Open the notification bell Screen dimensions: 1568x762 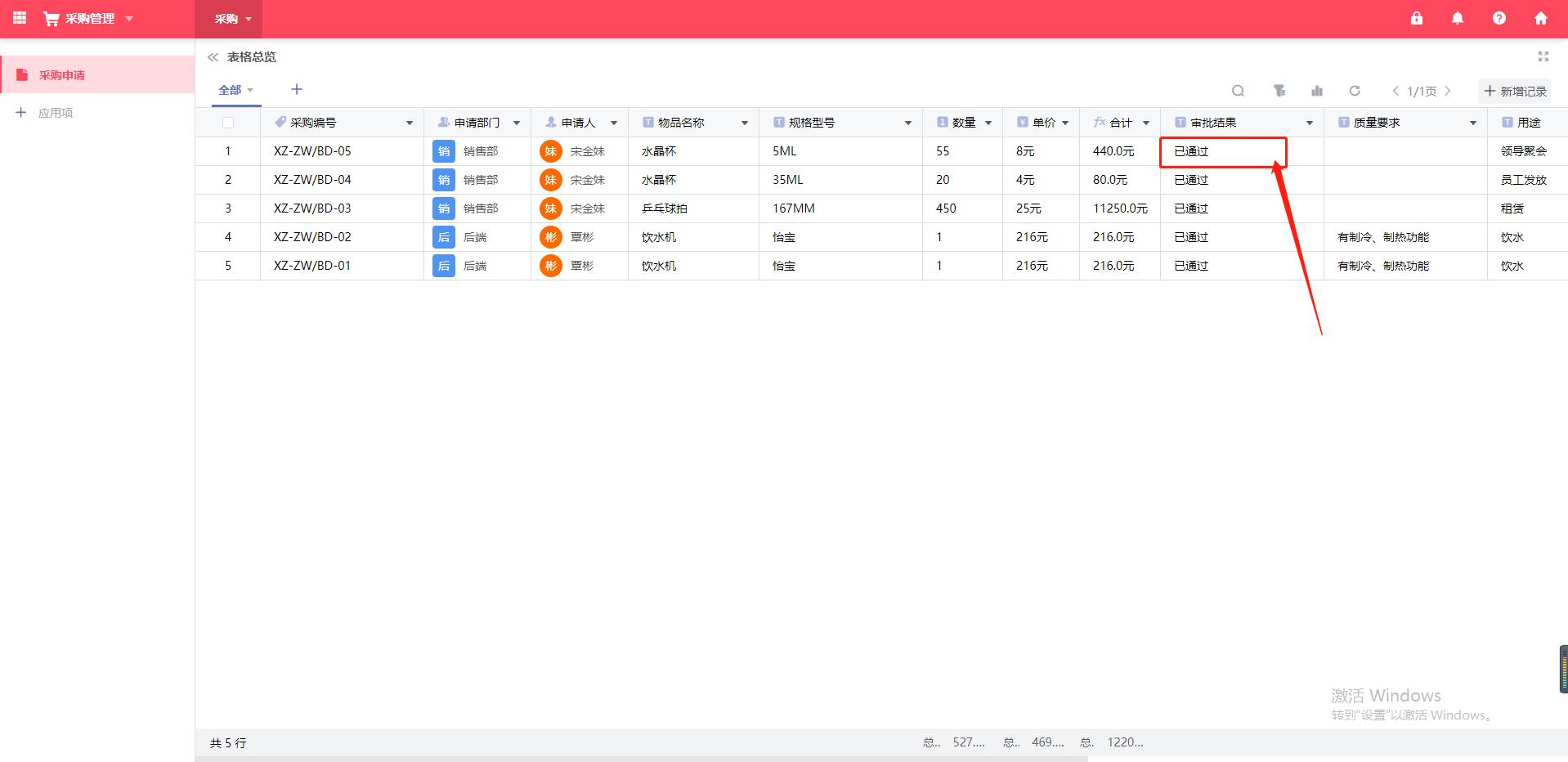click(x=1458, y=18)
